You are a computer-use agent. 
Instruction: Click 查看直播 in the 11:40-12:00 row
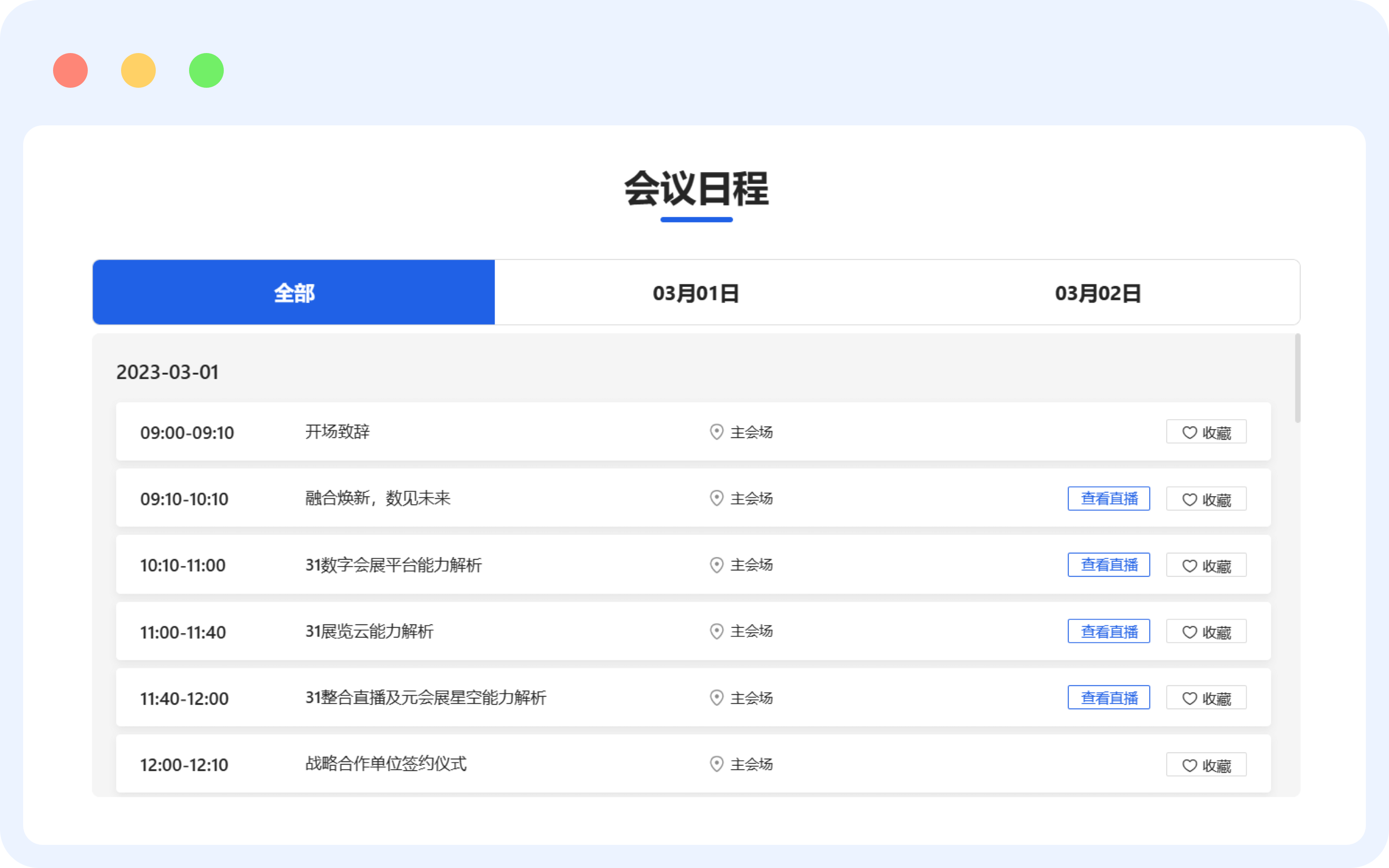point(1108,697)
